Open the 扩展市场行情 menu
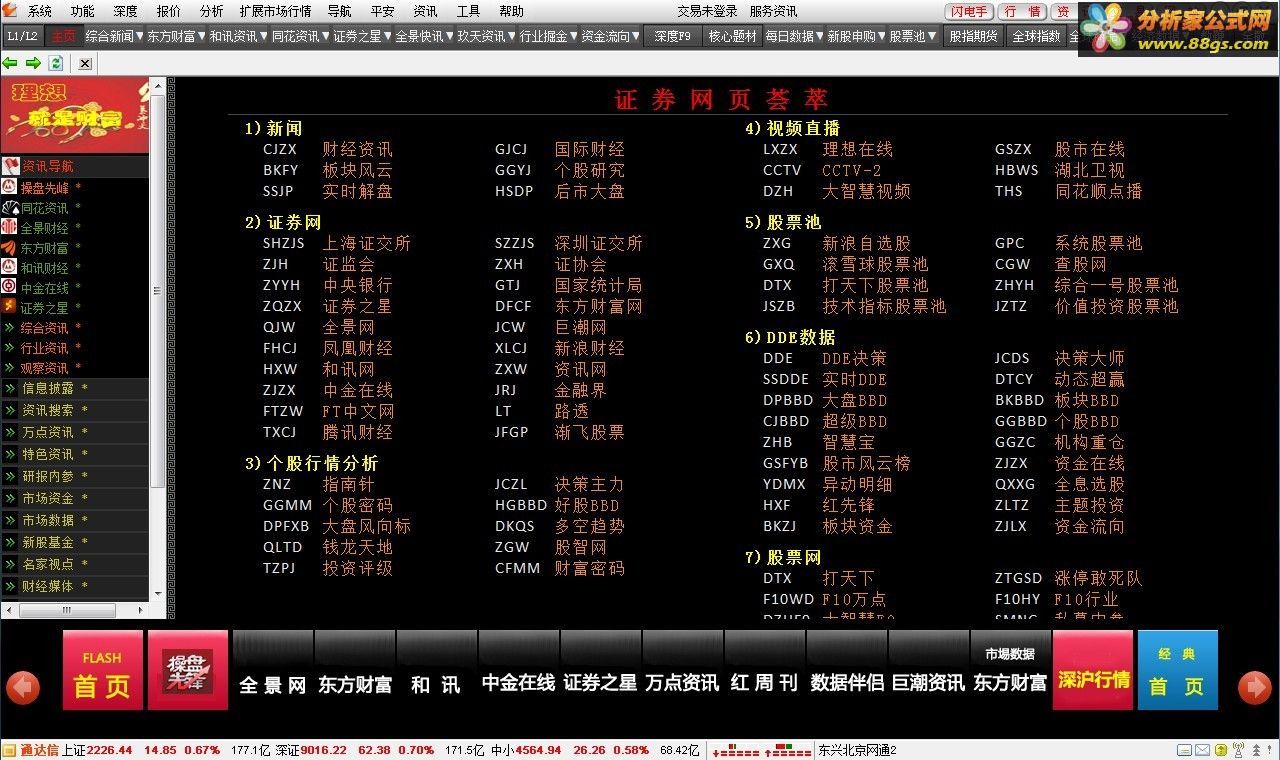Viewport: 1280px width, 760px height. pyautogui.click(x=275, y=11)
